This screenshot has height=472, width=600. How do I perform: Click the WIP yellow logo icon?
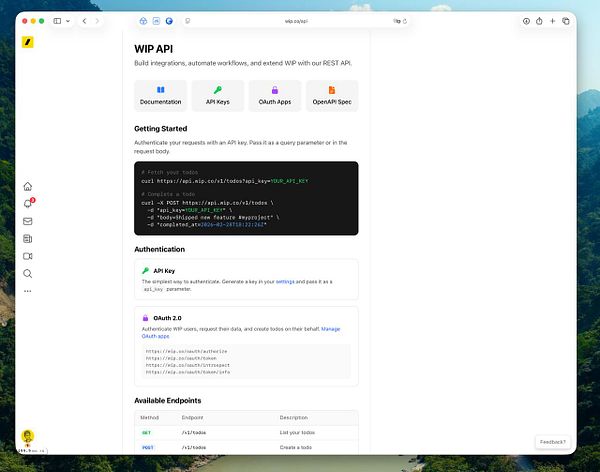(28, 42)
